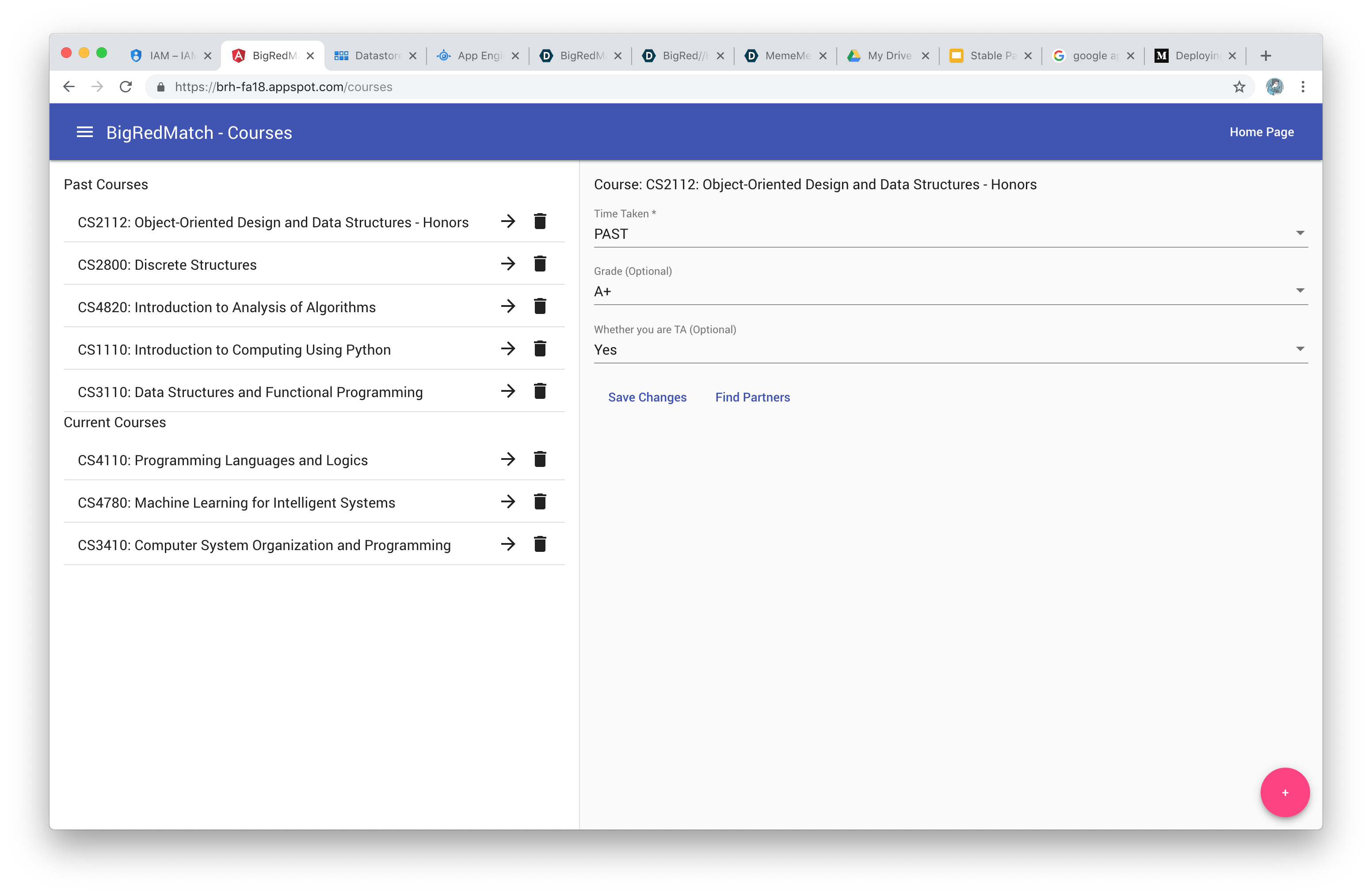Delete the CS2800 Discrete Structures course
Viewport: 1372px width, 895px height.
540,264
